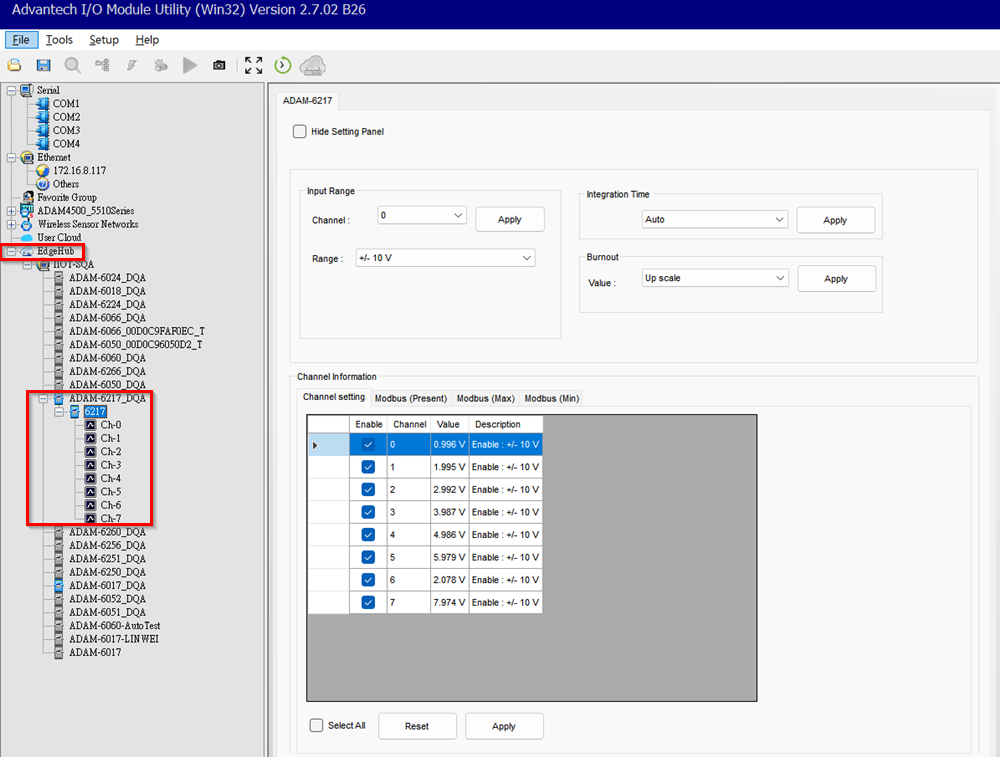Select Ch-4 in the device tree
1000x757 pixels.
110,478
